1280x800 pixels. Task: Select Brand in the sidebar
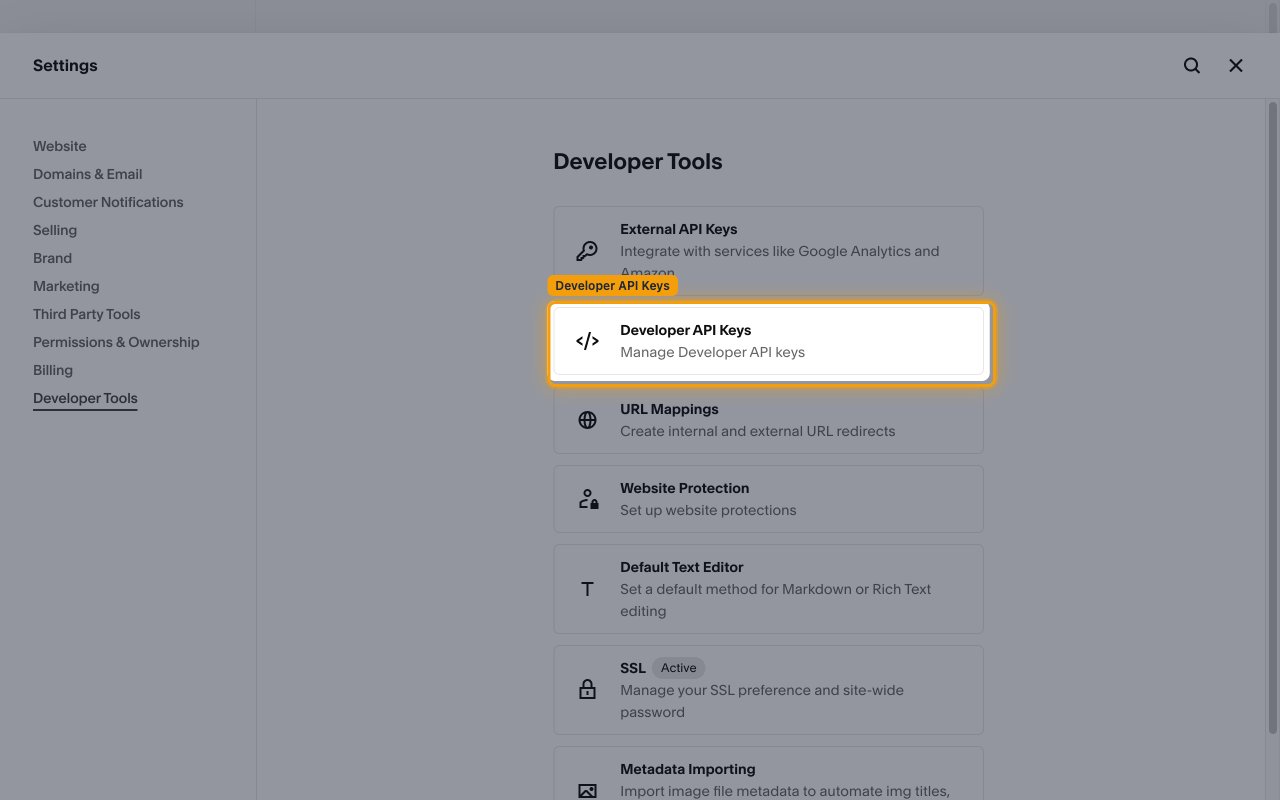[52, 258]
